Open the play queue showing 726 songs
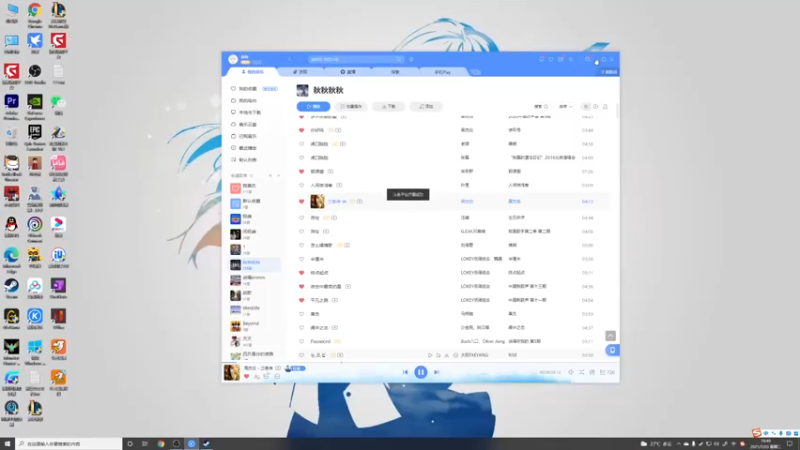Screen dimensions: 800x450 [x=607, y=372]
